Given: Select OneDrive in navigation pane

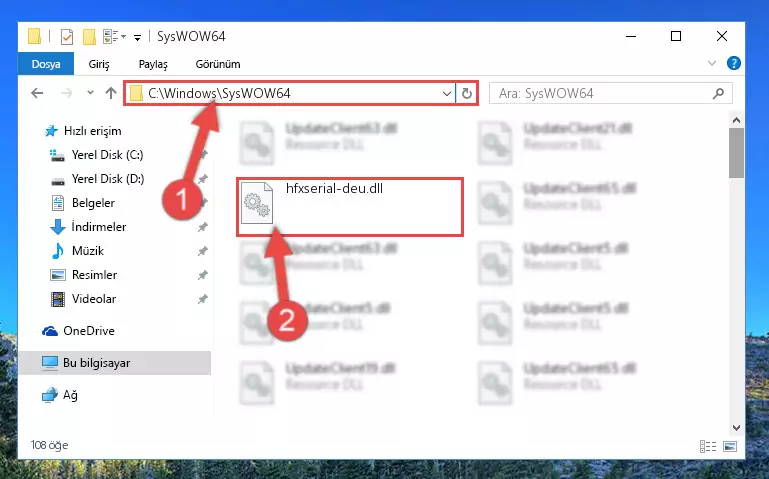Looking at the screenshot, I should 88,331.
